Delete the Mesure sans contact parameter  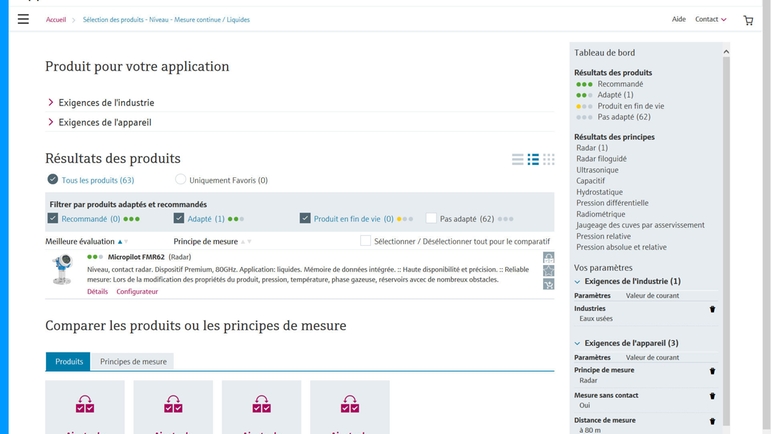(x=712, y=396)
